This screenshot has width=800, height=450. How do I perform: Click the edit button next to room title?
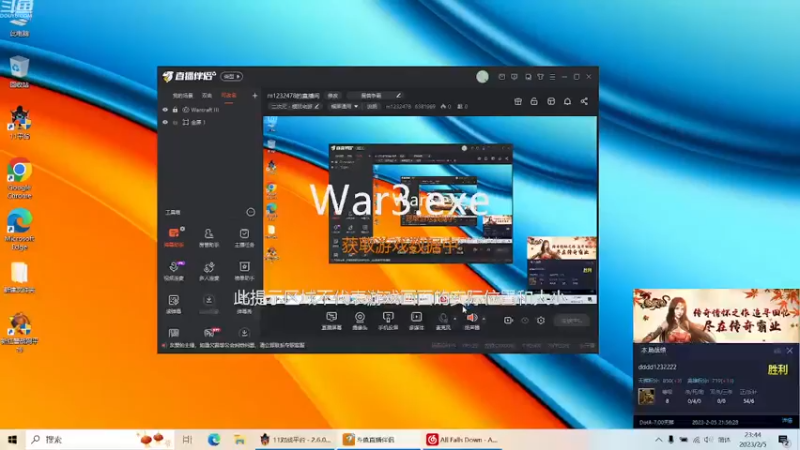point(333,95)
